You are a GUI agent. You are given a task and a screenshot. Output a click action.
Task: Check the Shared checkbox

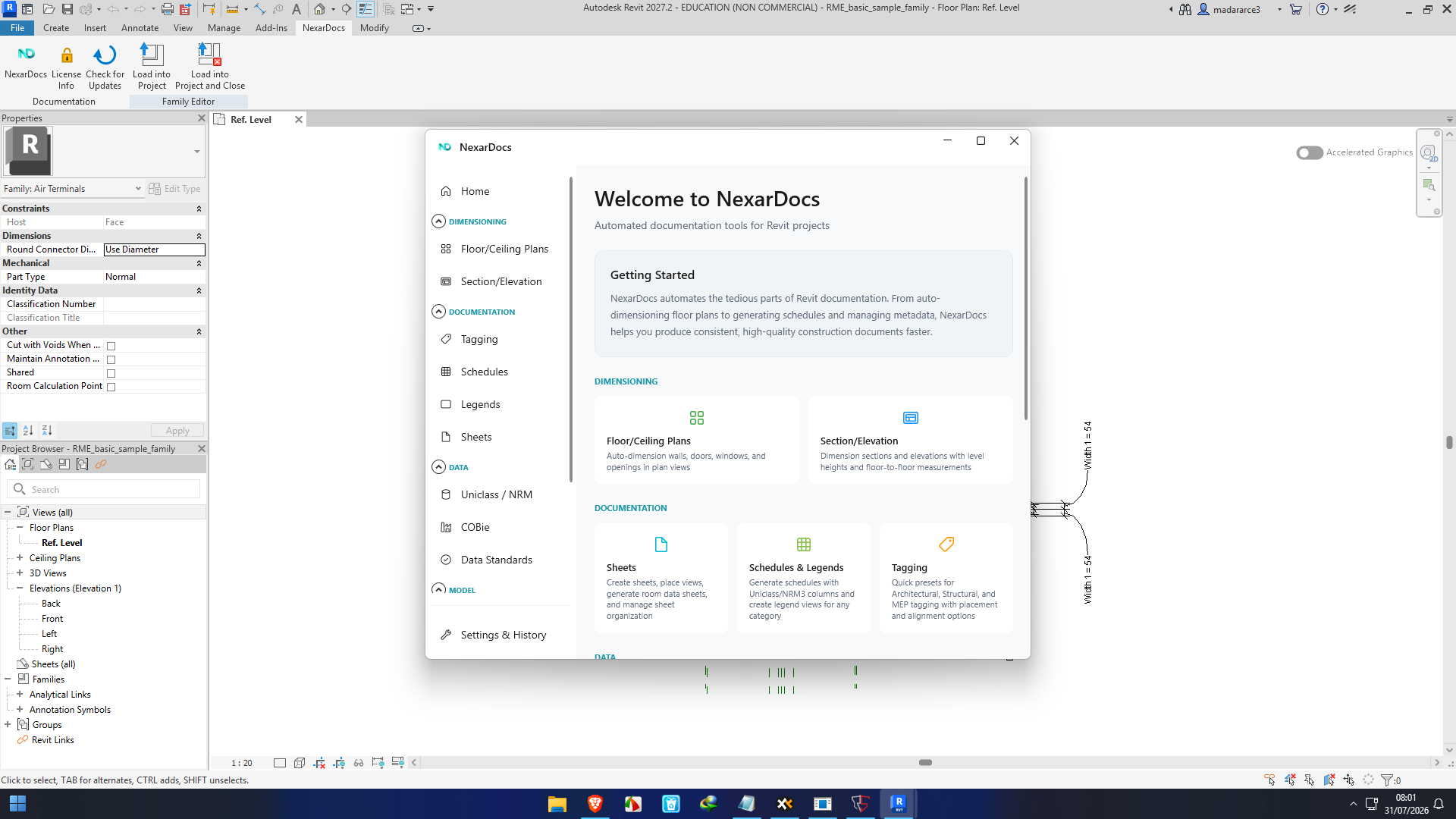111,373
